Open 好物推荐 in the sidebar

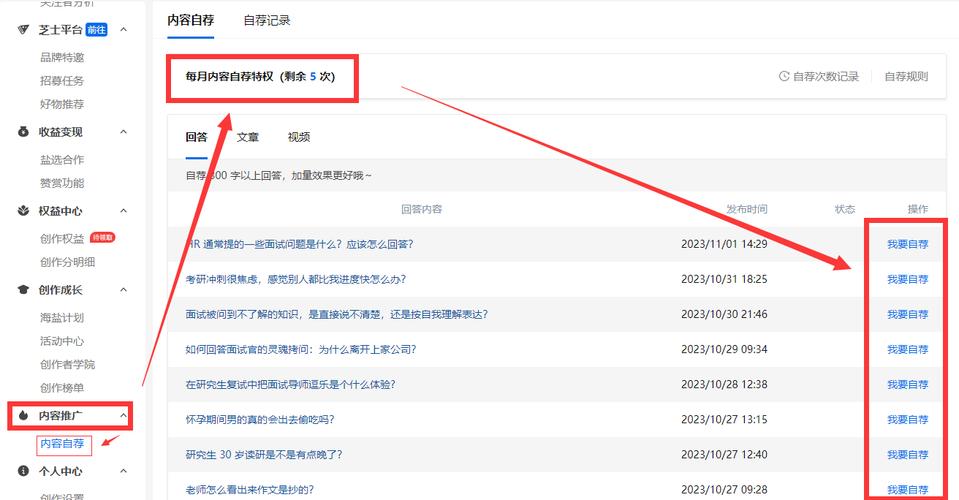[x=62, y=104]
